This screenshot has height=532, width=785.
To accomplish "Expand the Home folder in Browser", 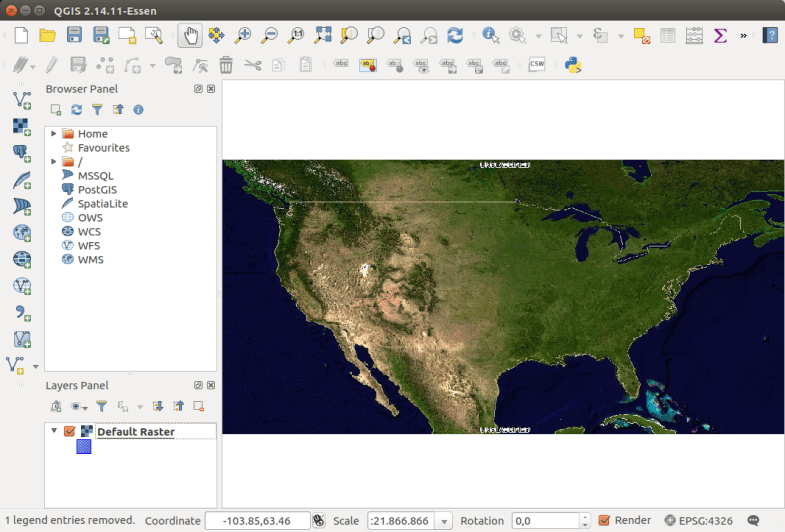I will pyautogui.click(x=53, y=133).
